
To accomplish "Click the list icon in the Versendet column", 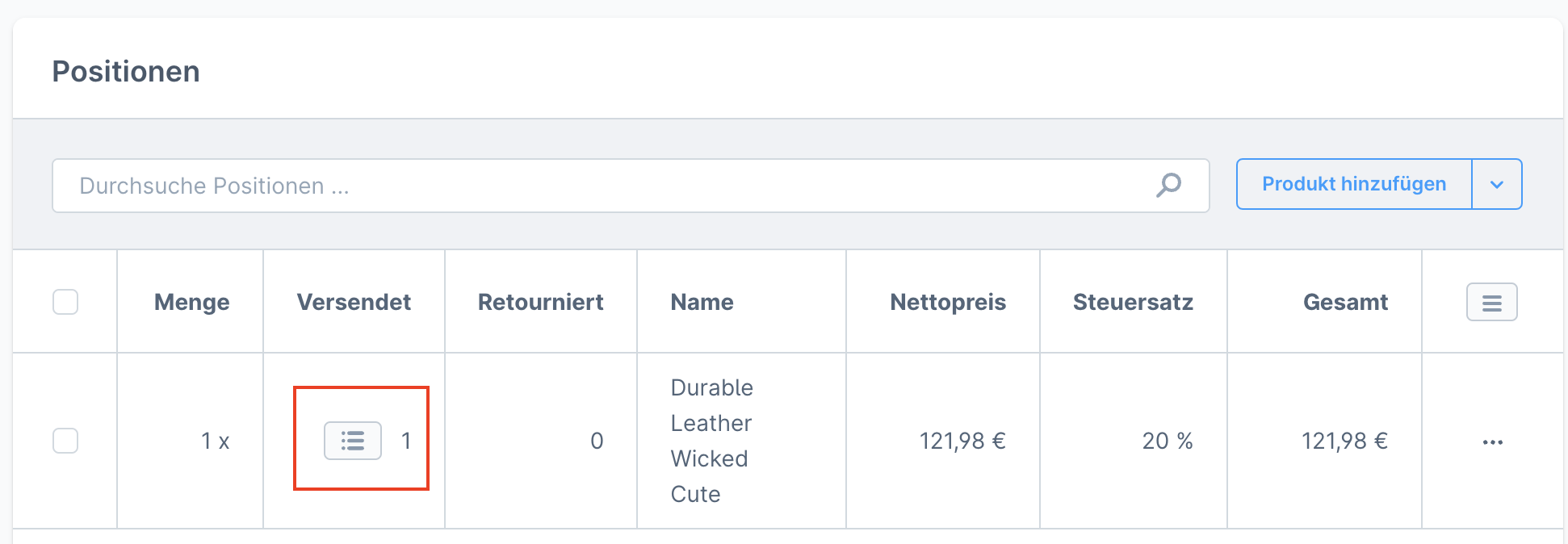I will 351,441.
